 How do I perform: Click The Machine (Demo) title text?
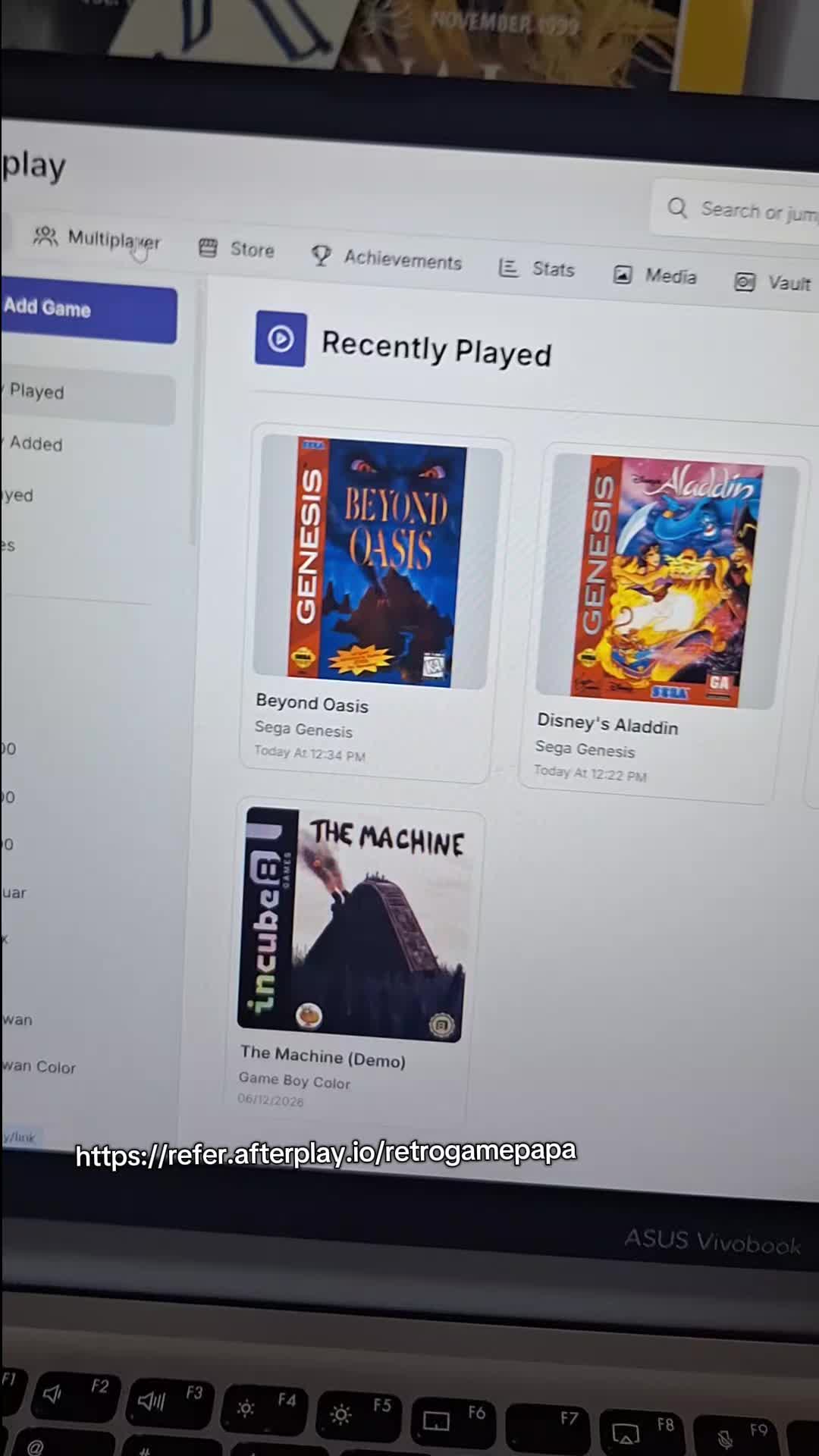click(x=322, y=1056)
